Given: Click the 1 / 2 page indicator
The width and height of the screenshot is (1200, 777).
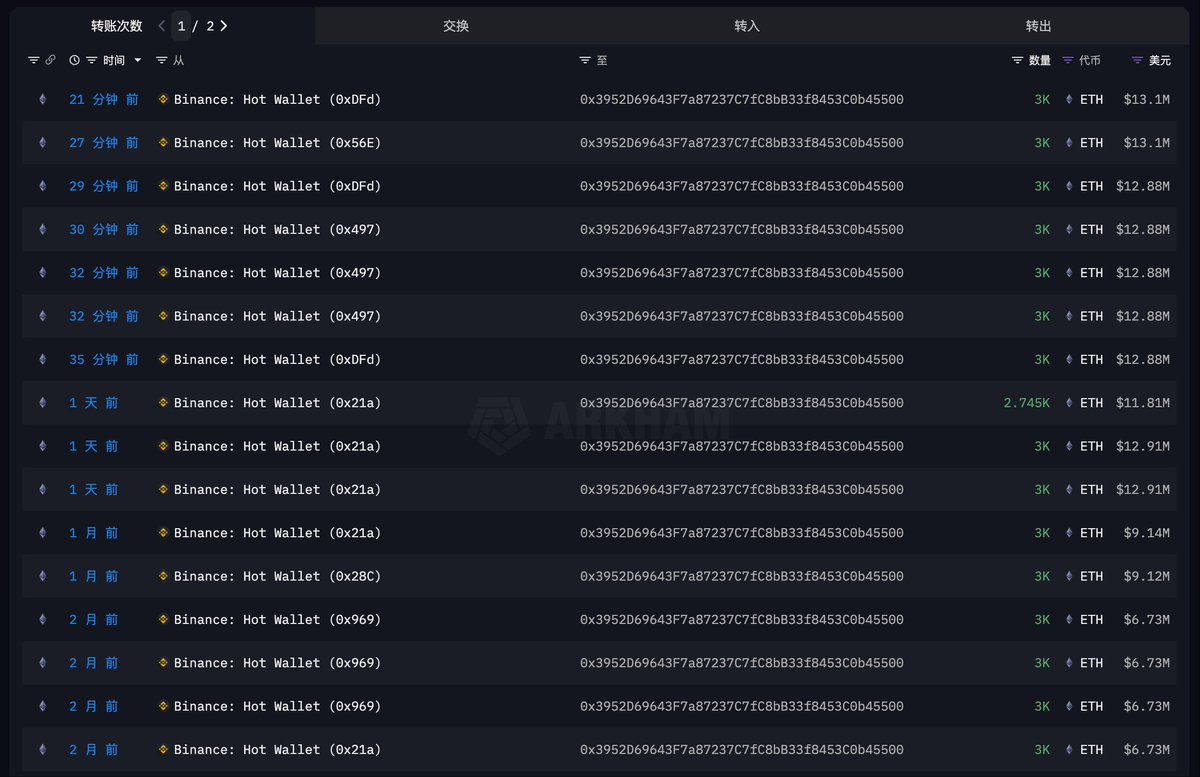Looking at the screenshot, I should point(195,26).
